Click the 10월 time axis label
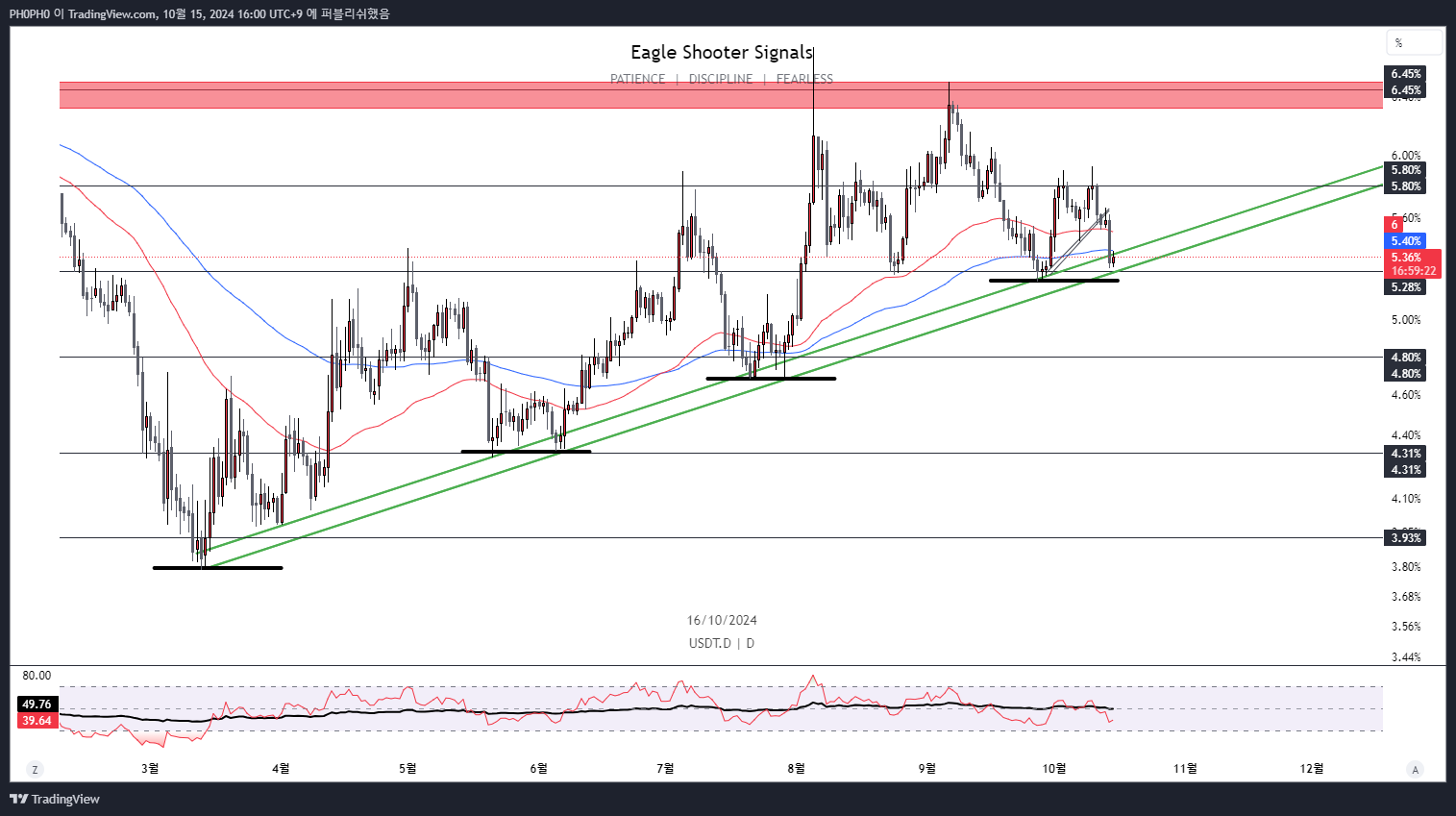 tap(1054, 768)
